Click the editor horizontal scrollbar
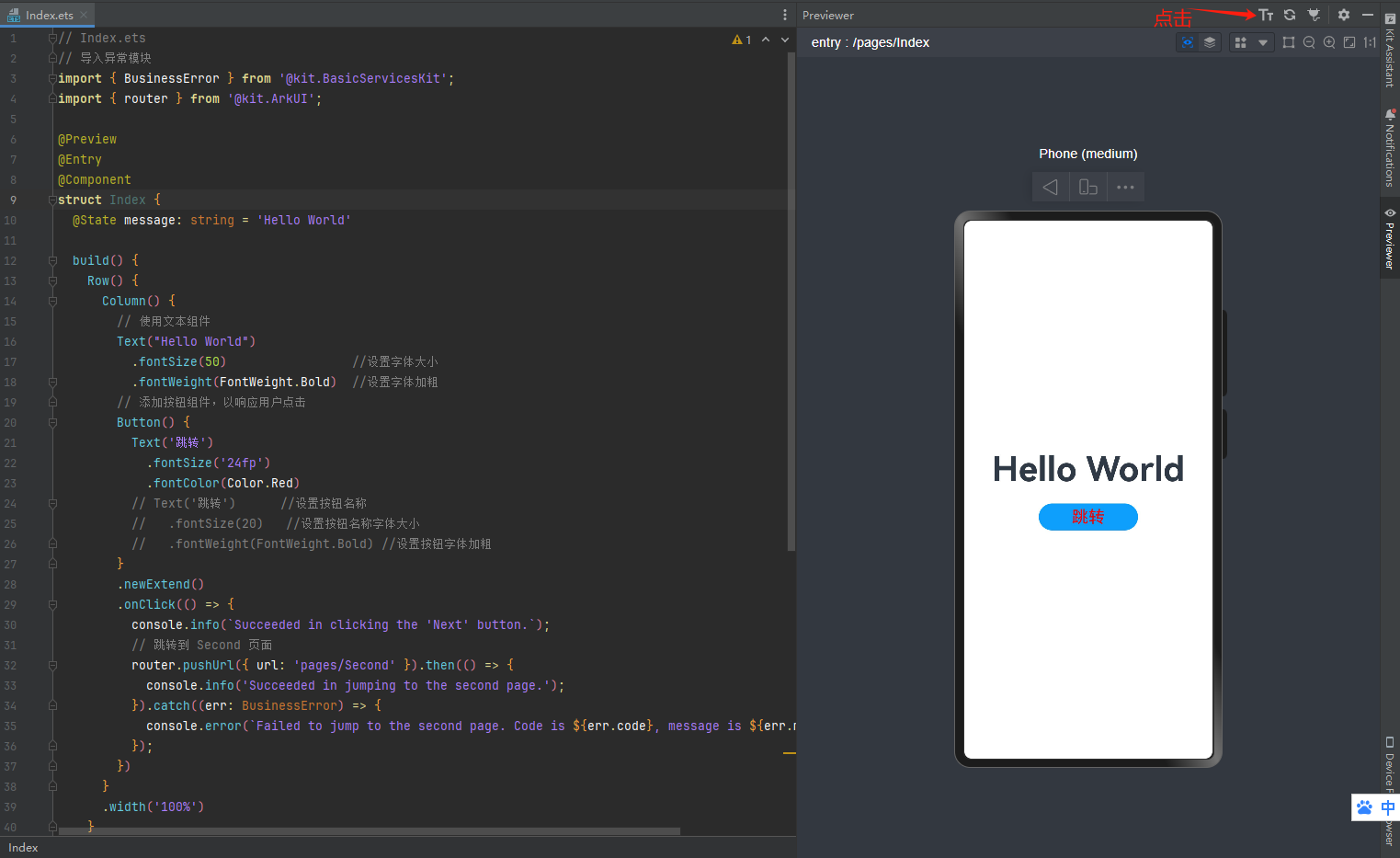 368,831
